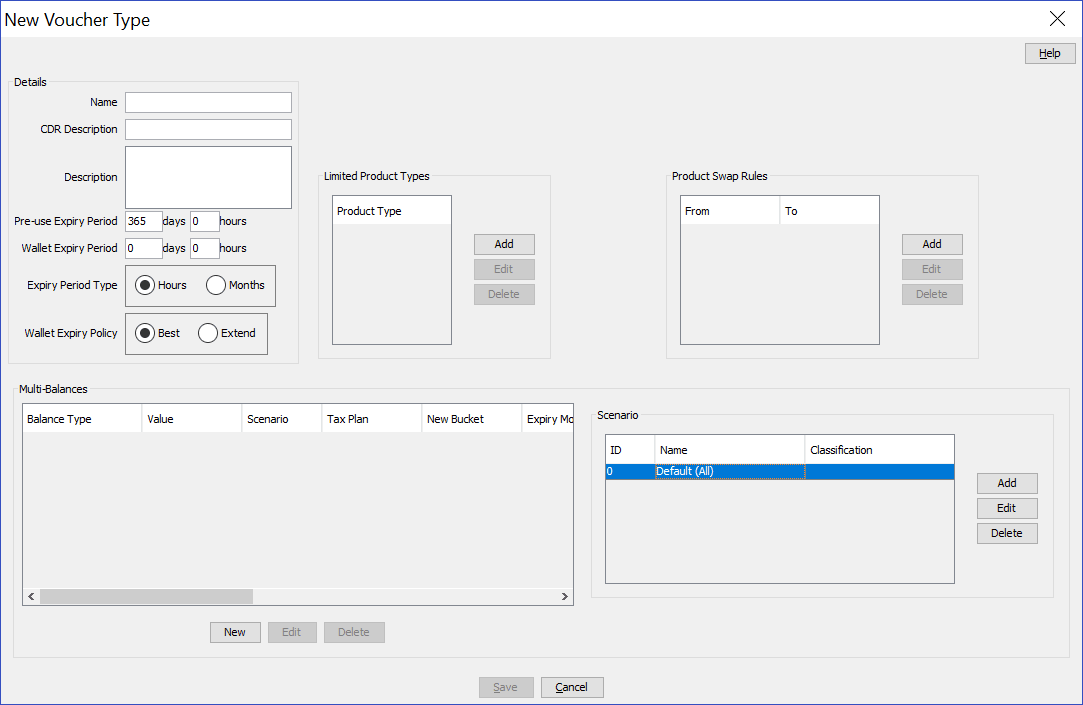1083x705 pixels.
Task: Click the CDR Description field
Action: tap(208, 129)
